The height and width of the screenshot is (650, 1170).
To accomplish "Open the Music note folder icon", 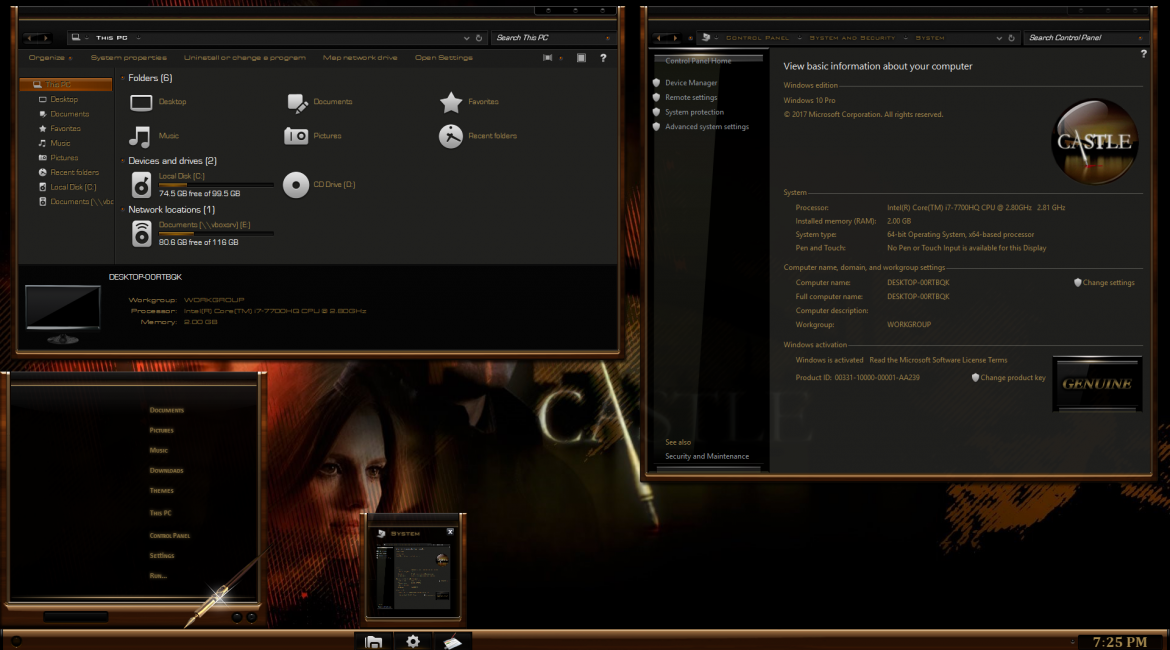I will coord(140,137).
